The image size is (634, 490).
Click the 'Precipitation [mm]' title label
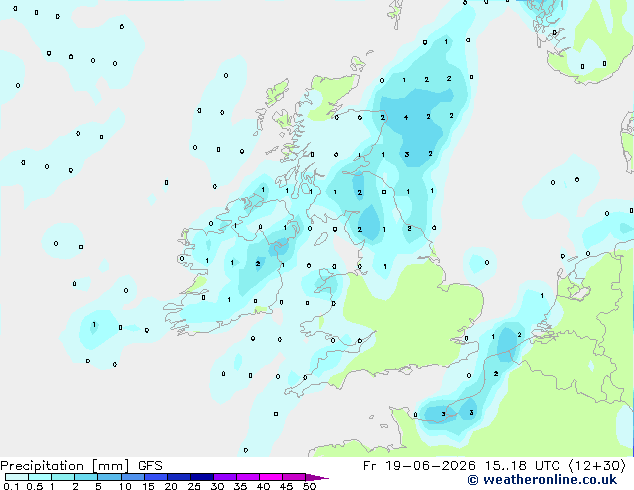coord(65,466)
